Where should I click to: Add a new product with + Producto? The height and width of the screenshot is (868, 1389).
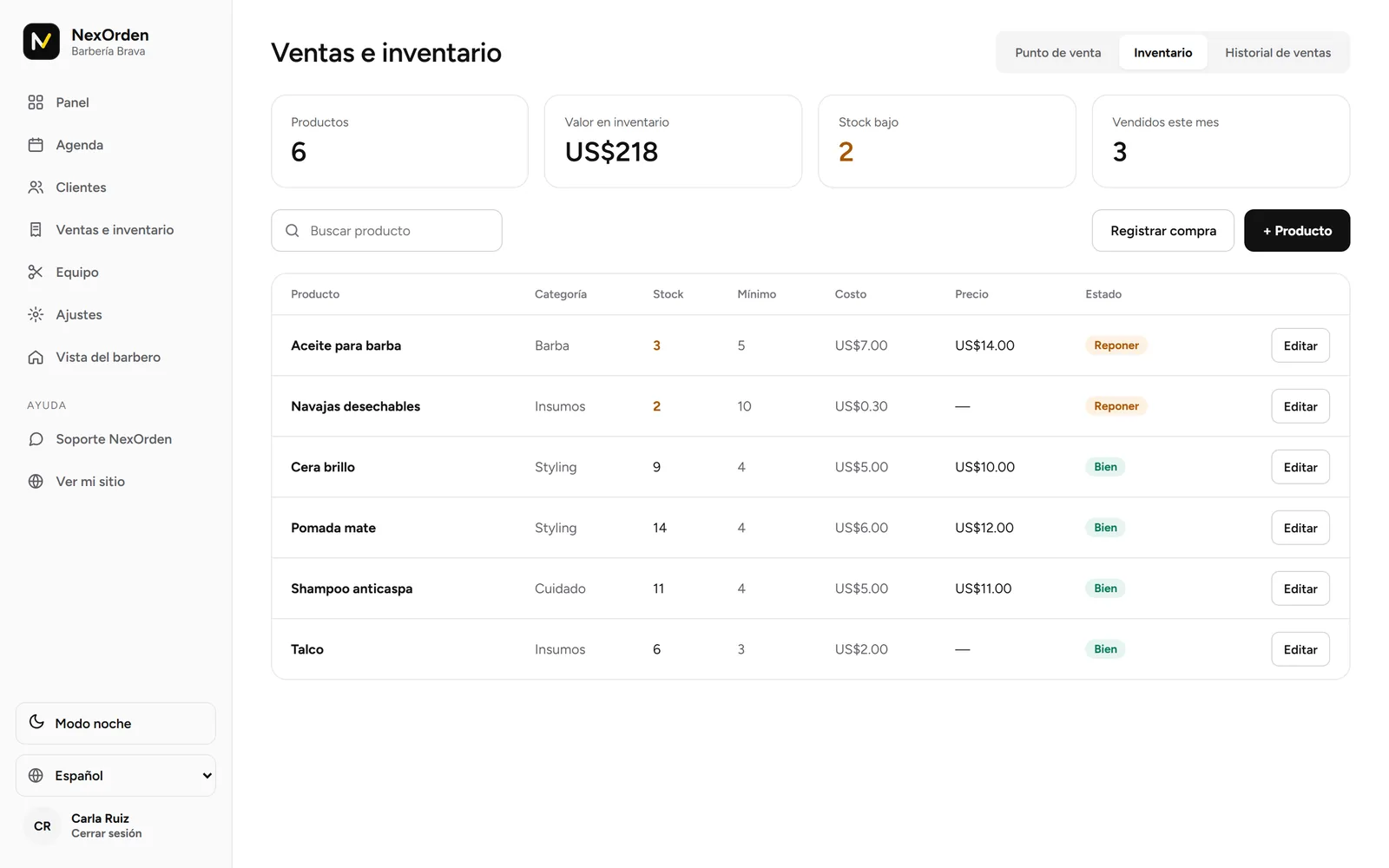click(1297, 231)
